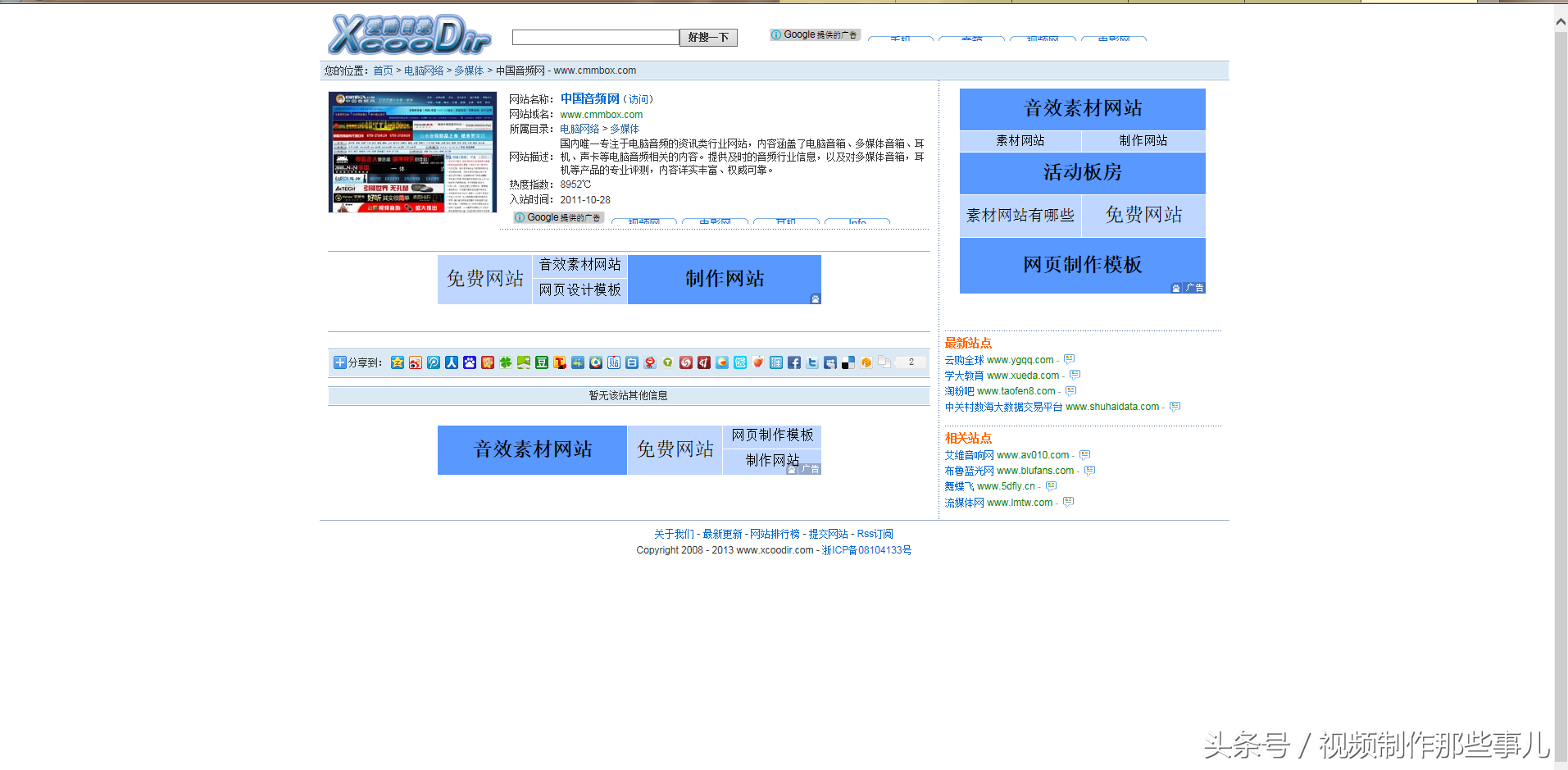Click the 好搜一下 search button
Viewport: 1568px width, 770px height.
tap(708, 38)
